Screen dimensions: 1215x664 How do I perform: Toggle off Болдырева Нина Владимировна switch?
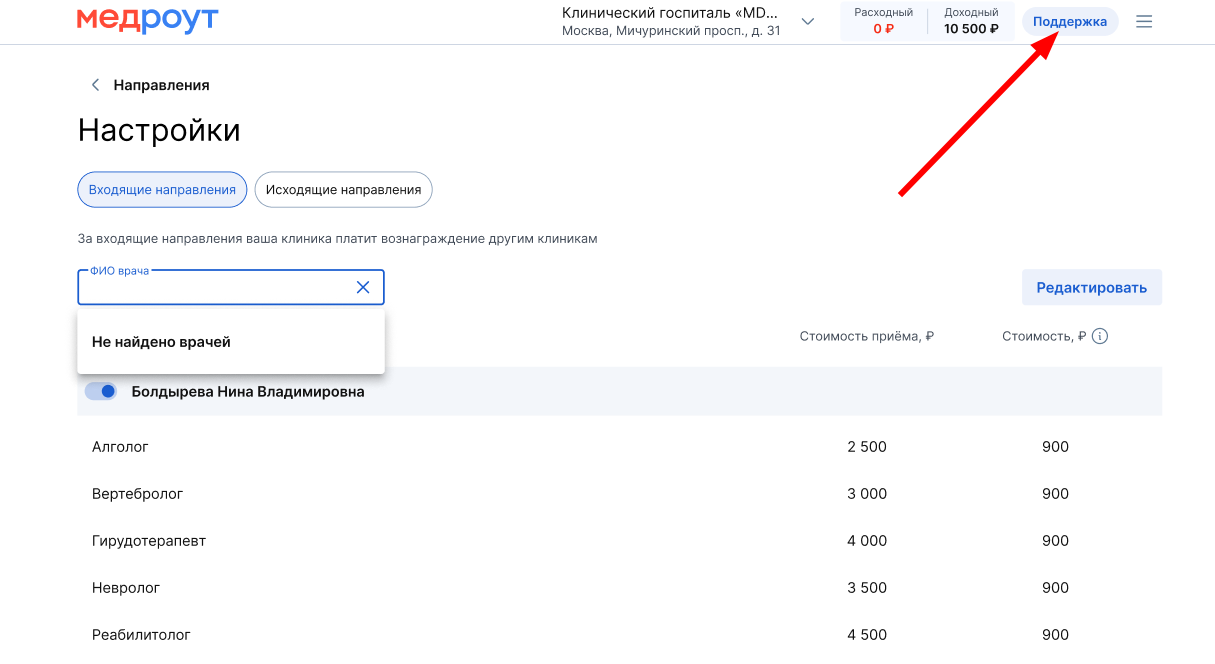[101, 391]
